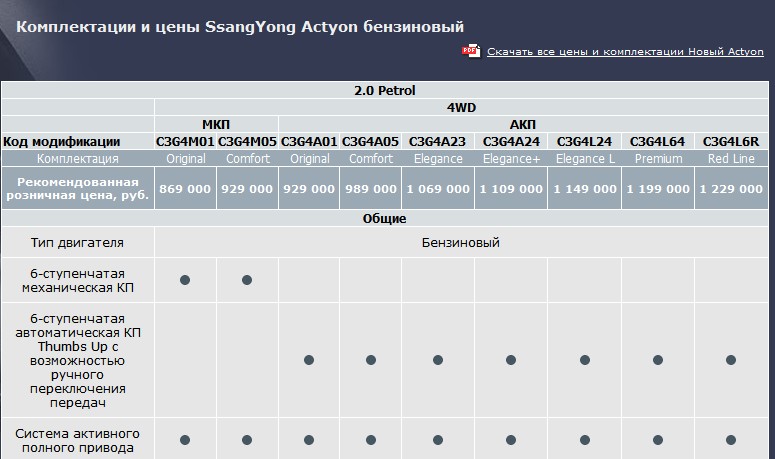775x459 pixels.
Task: Select the 869 000 price cell
Action: [x=185, y=189]
